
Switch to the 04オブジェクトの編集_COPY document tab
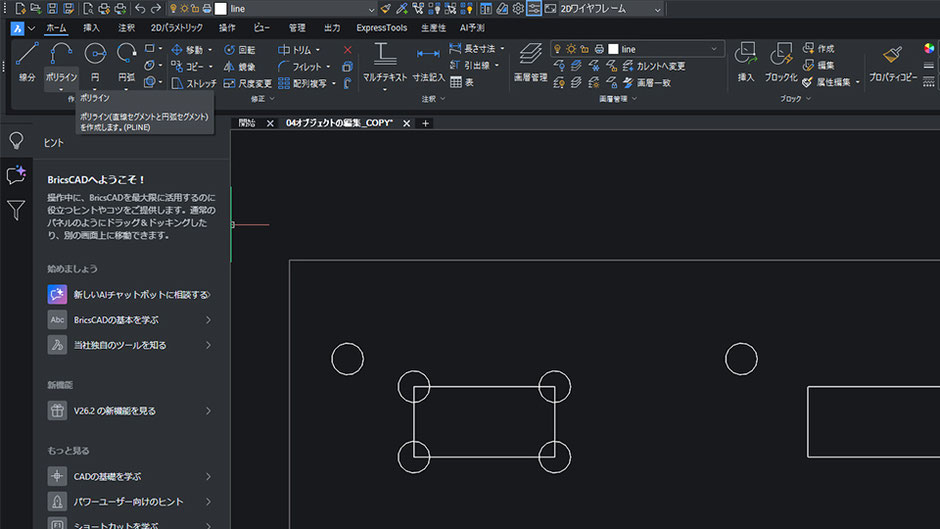339,123
